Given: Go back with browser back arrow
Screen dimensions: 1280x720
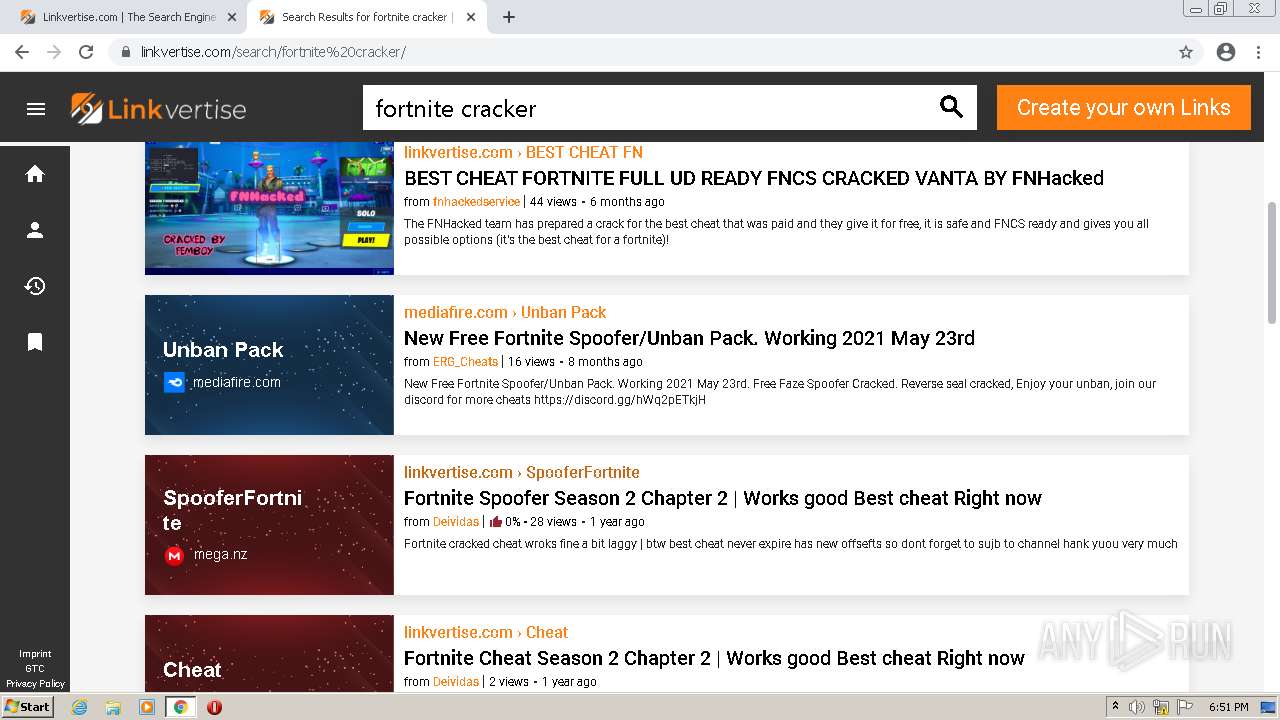Looking at the screenshot, I should pos(22,52).
